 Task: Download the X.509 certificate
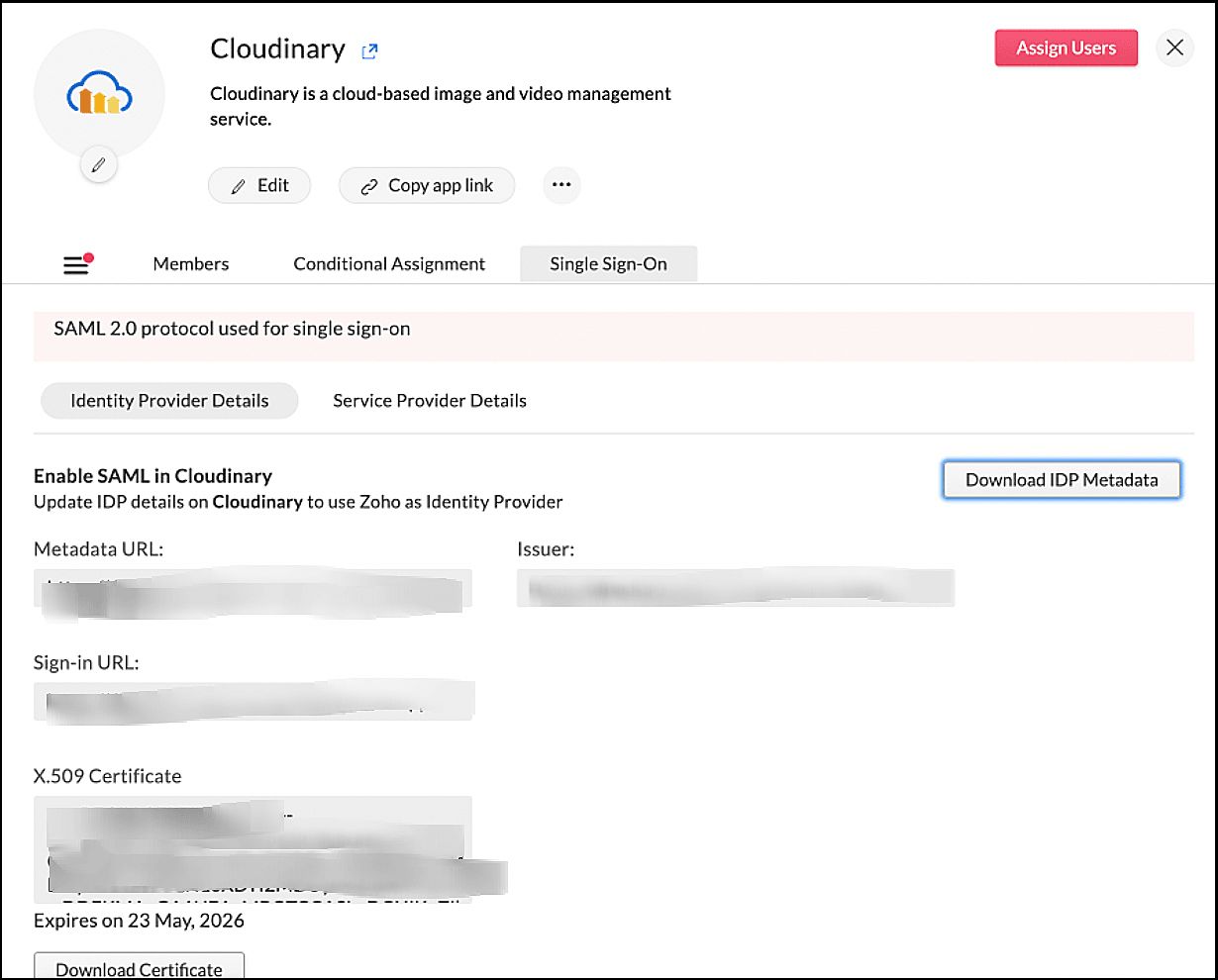139,967
